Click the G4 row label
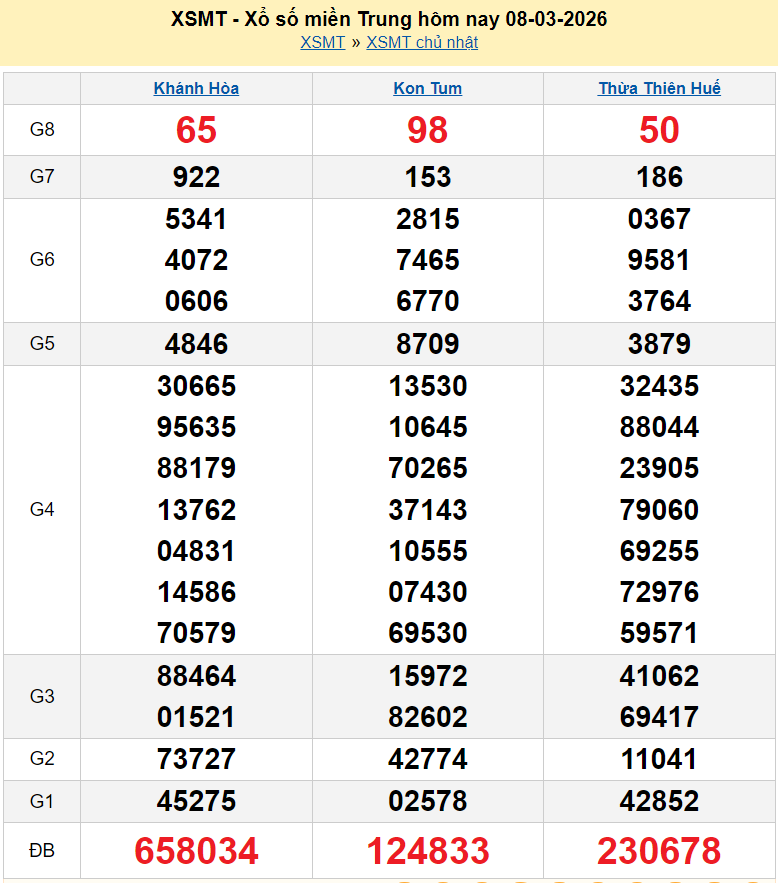The height and width of the screenshot is (883, 778). click(x=42, y=510)
